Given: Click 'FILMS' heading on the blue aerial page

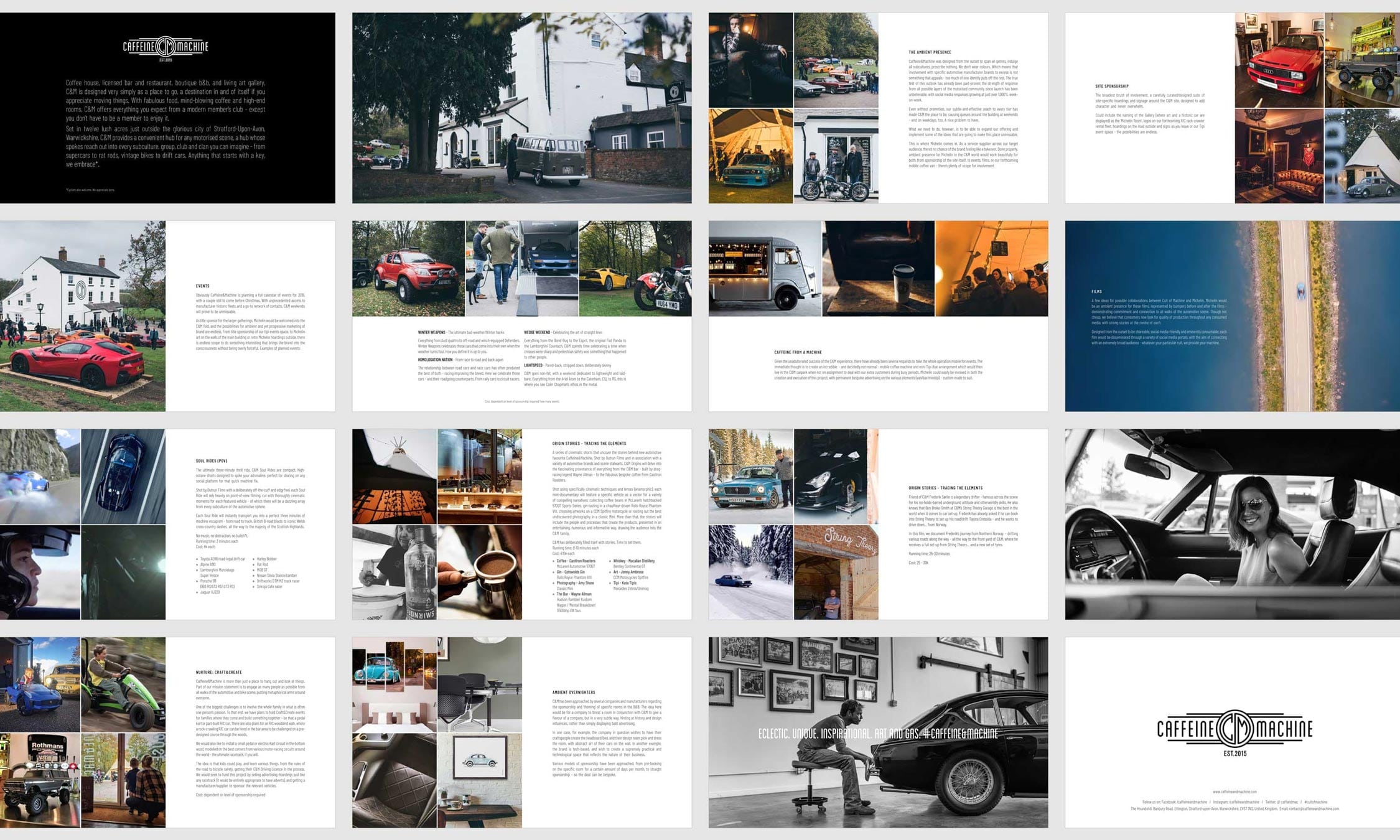Looking at the screenshot, I should (1096, 291).
